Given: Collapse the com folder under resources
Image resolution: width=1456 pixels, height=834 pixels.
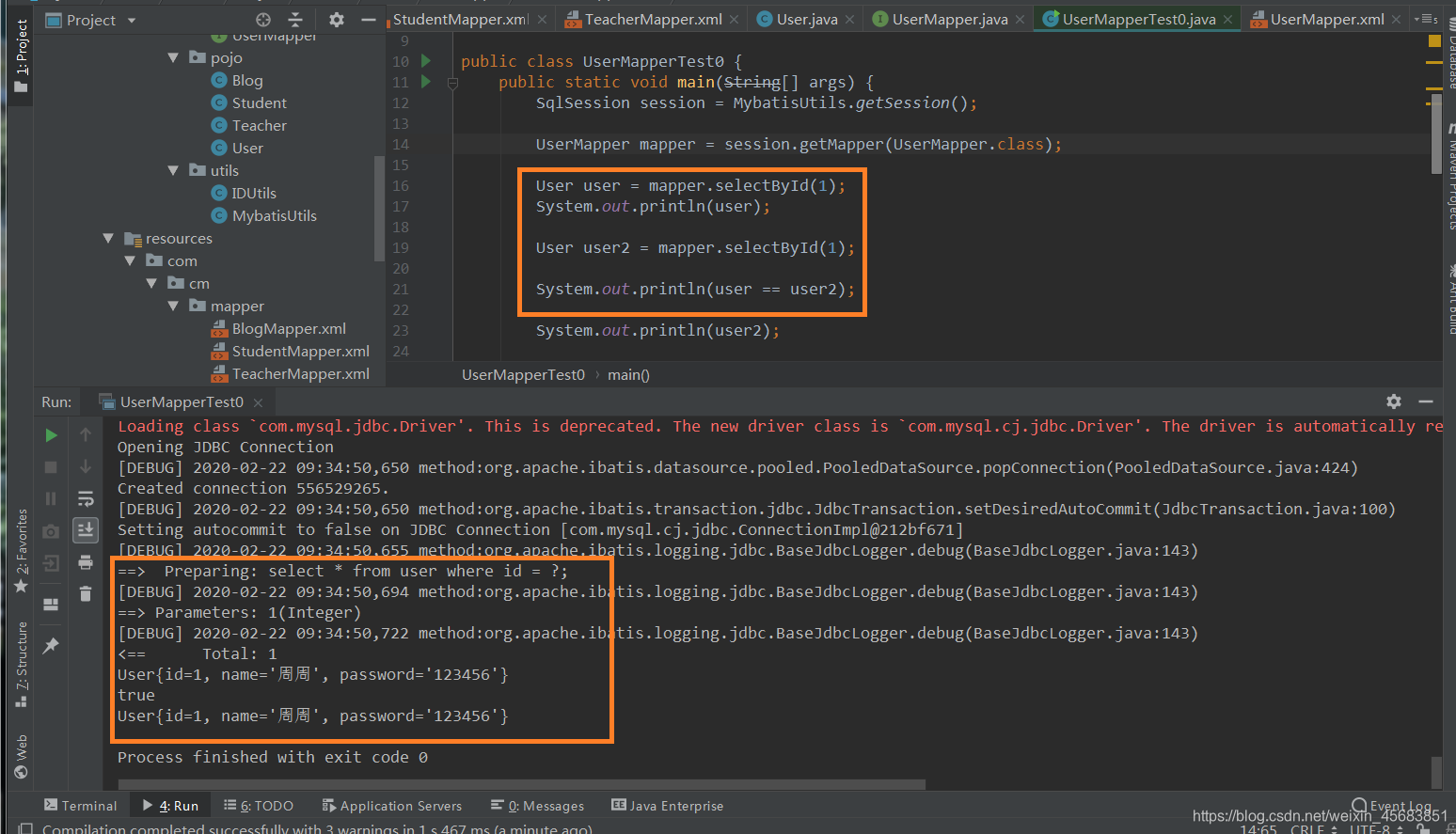Looking at the screenshot, I should coord(130,261).
